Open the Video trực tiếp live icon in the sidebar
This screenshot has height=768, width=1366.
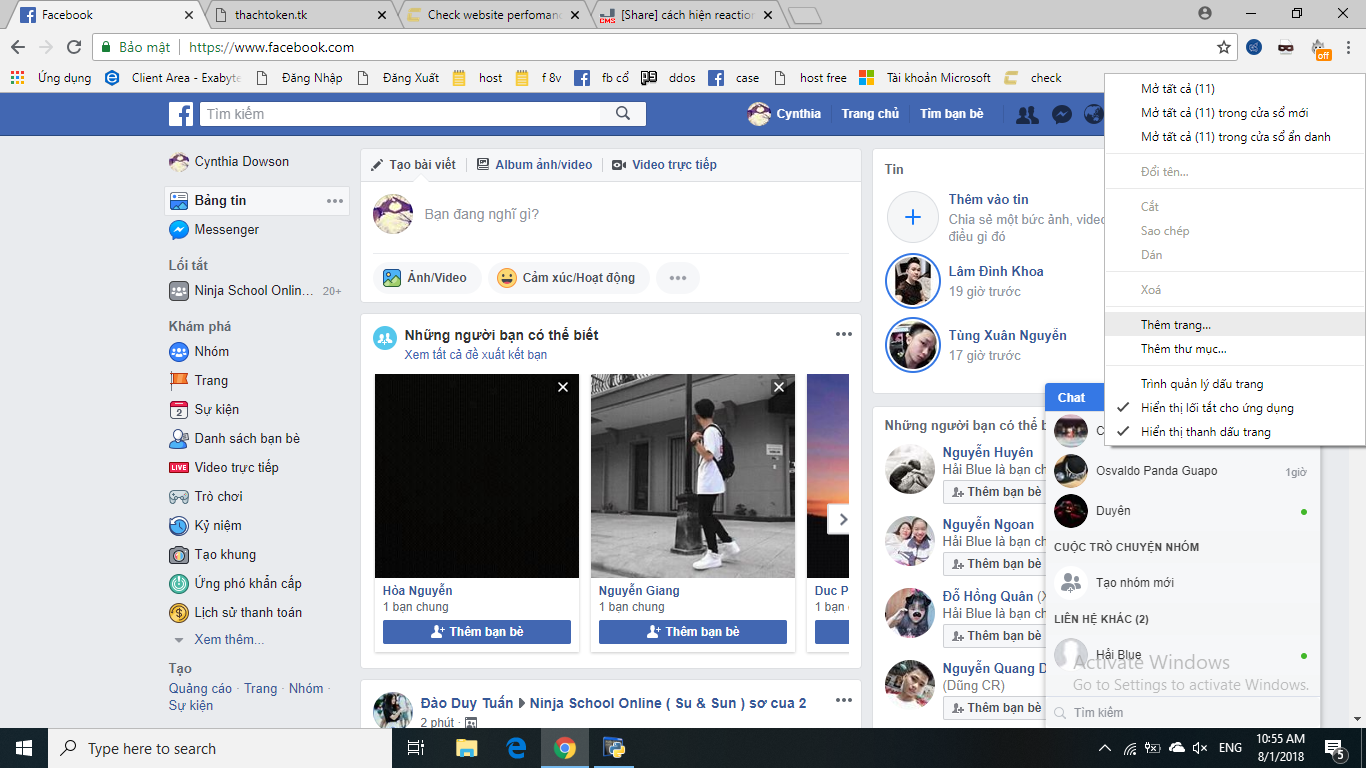pos(178,467)
